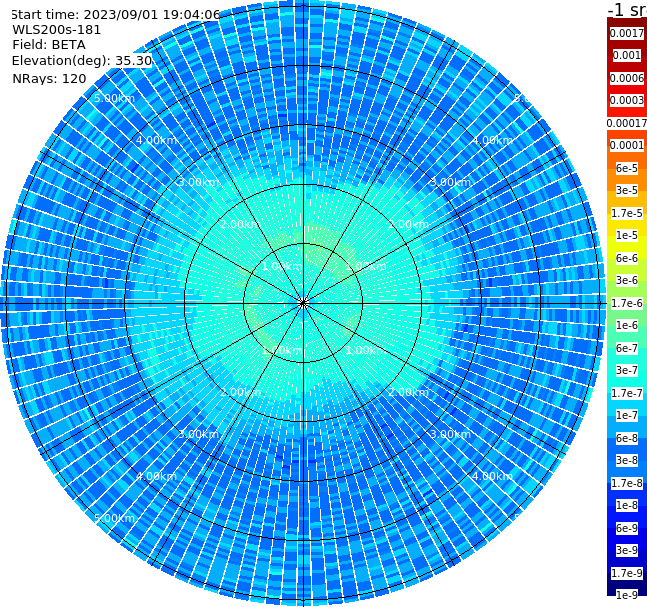The width and height of the screenshot is (647, 607).
Task: Click the 6e-5 colorbar tick label
Action: 627,168
